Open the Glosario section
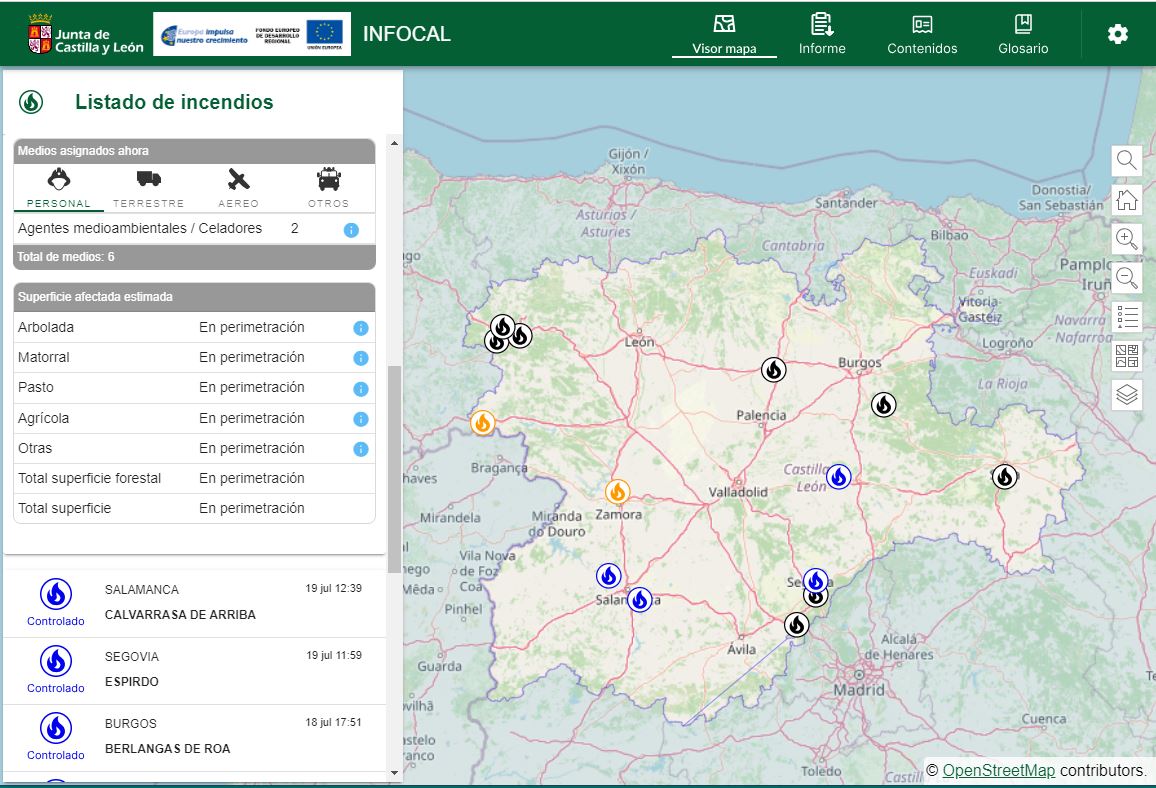This screenshot has height=788, width=1156. [1023, 35]
